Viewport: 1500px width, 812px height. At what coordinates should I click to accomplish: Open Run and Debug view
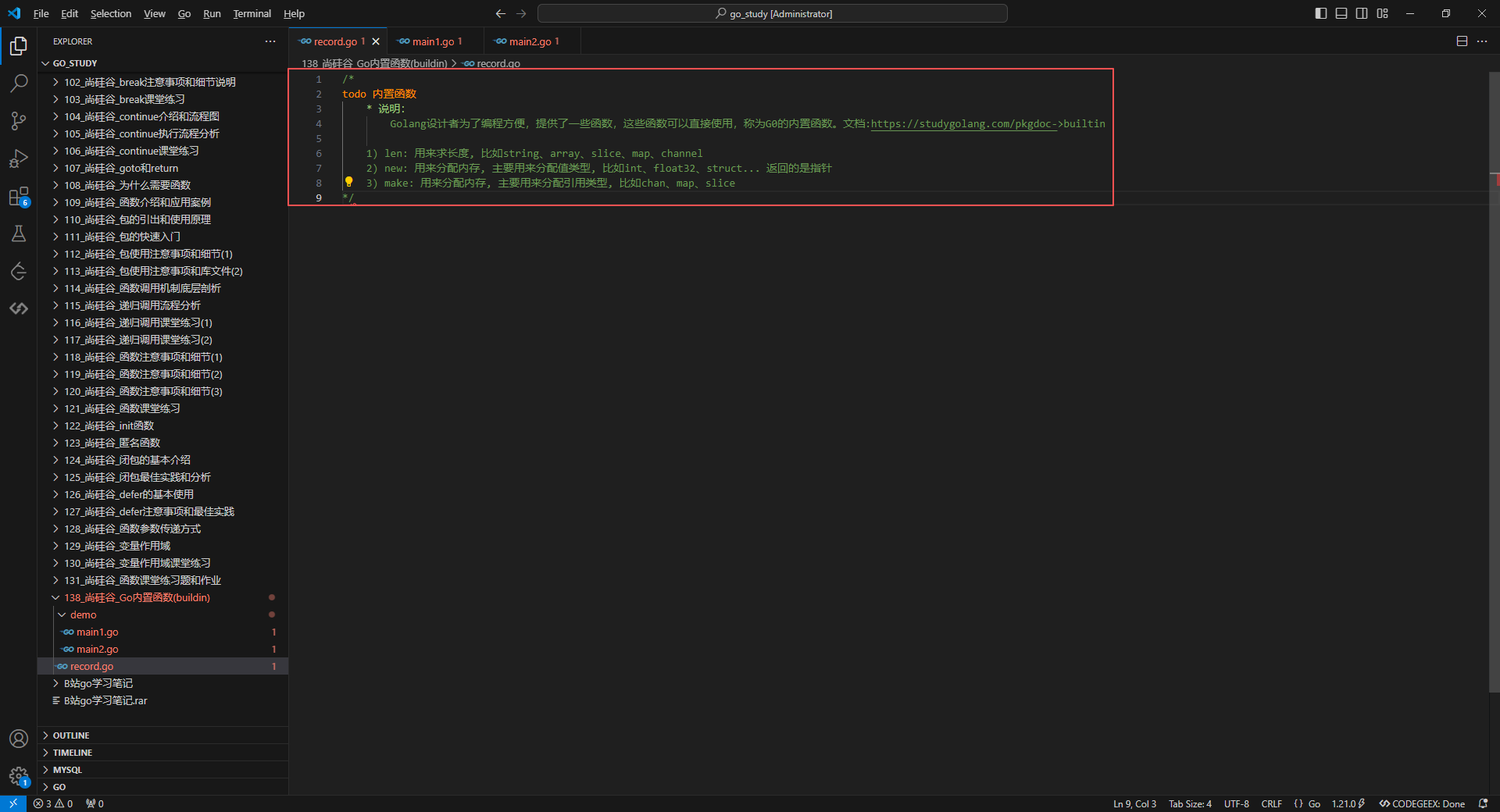(x=19, y=158)
